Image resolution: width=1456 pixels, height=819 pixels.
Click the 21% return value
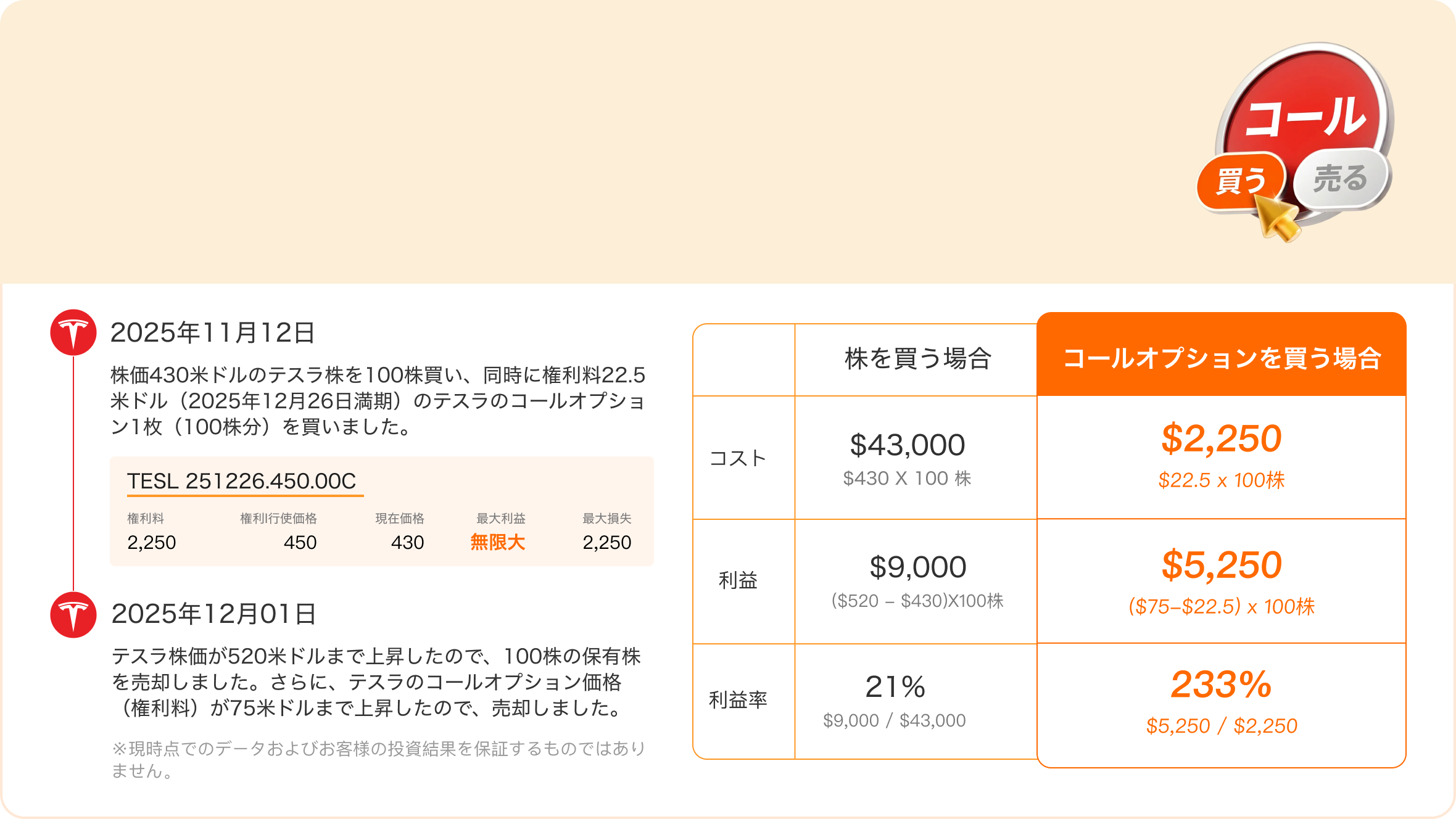[895, 687]
